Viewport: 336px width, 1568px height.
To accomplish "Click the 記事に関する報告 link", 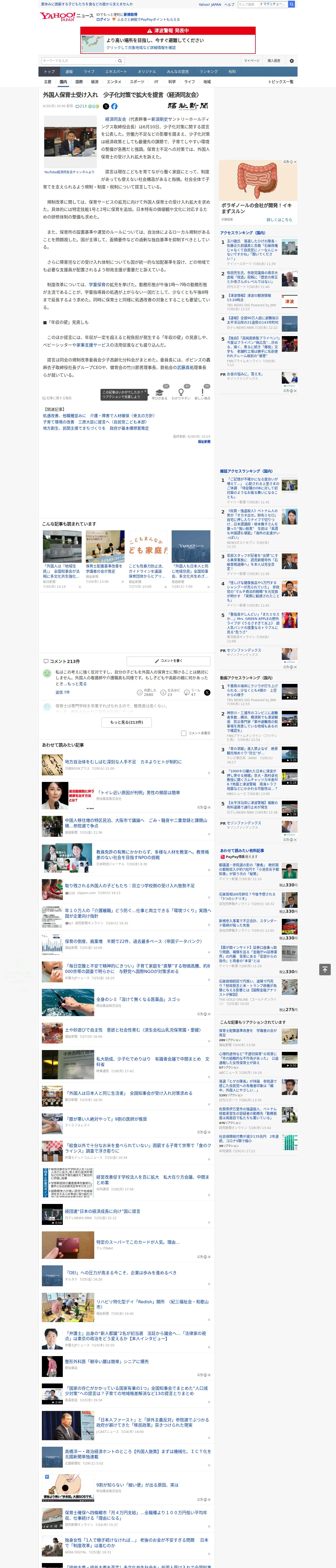I will (x=57, y=398).
